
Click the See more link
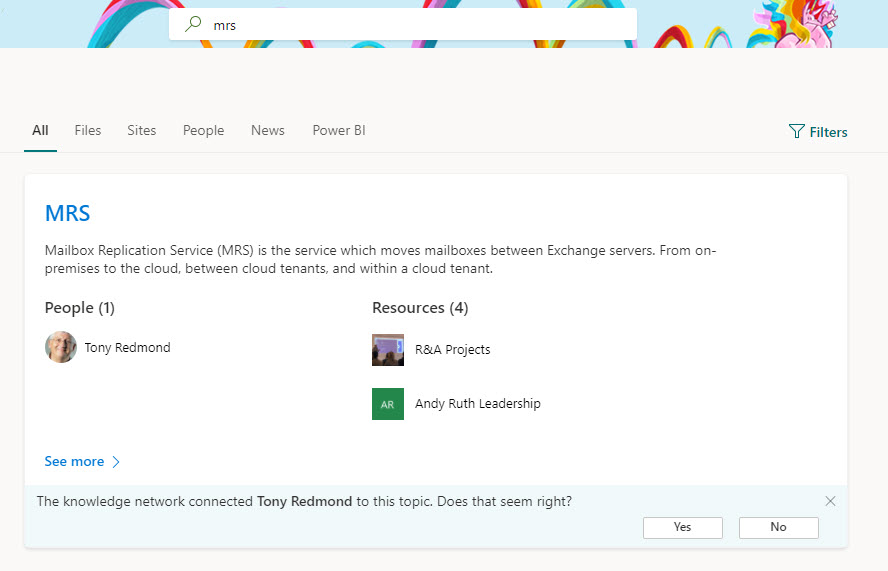pos(74,461)
